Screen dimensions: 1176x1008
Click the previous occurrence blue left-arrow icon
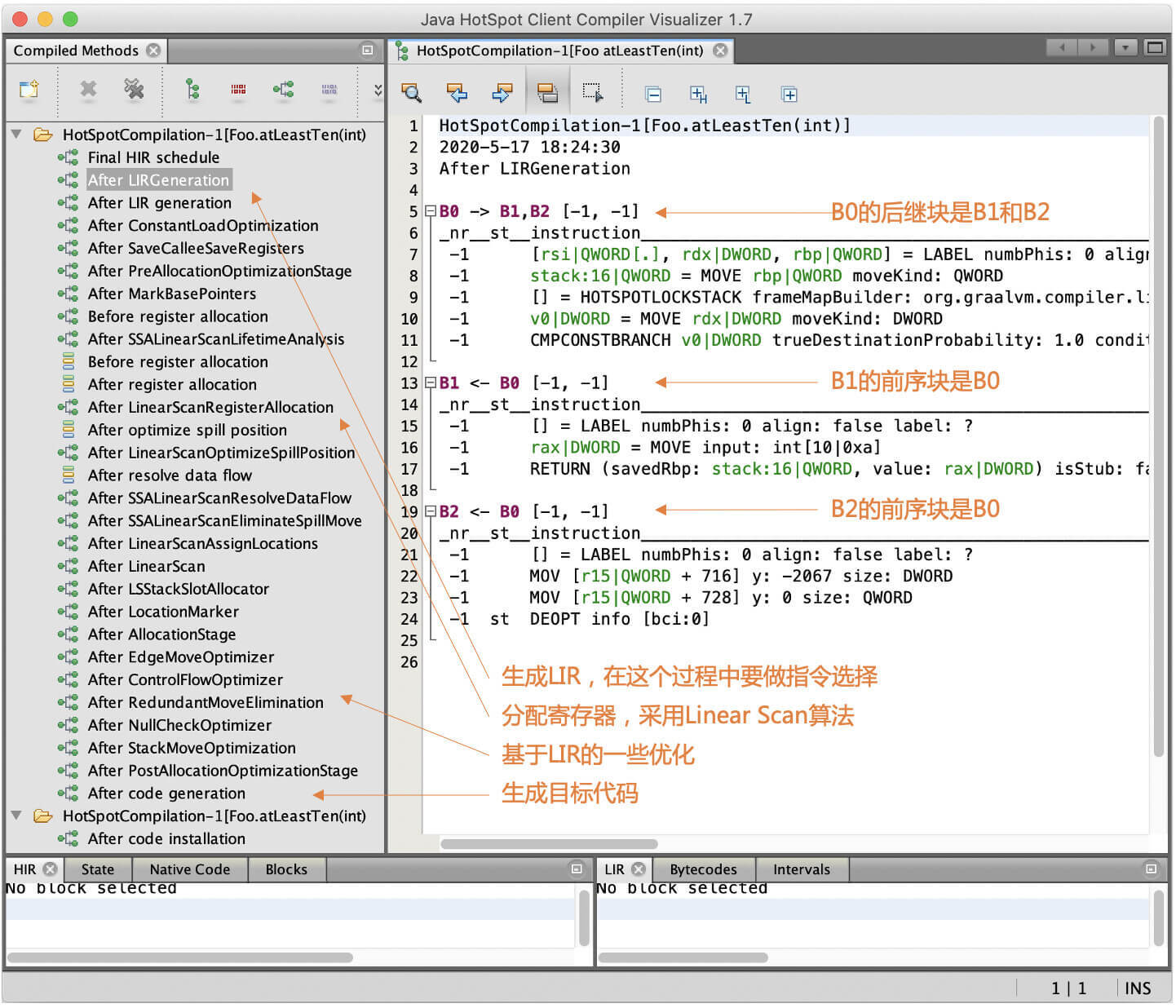[x=457, y=94]
